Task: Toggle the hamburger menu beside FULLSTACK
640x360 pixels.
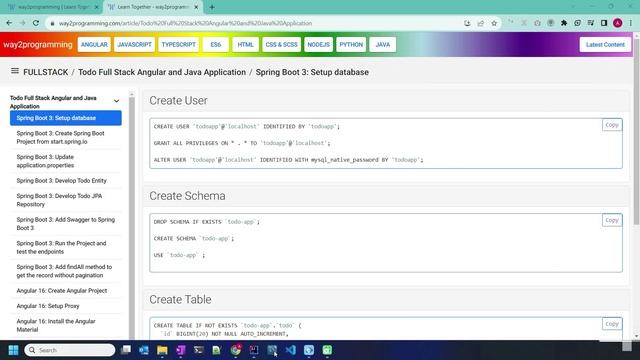Action: point(15,71)
